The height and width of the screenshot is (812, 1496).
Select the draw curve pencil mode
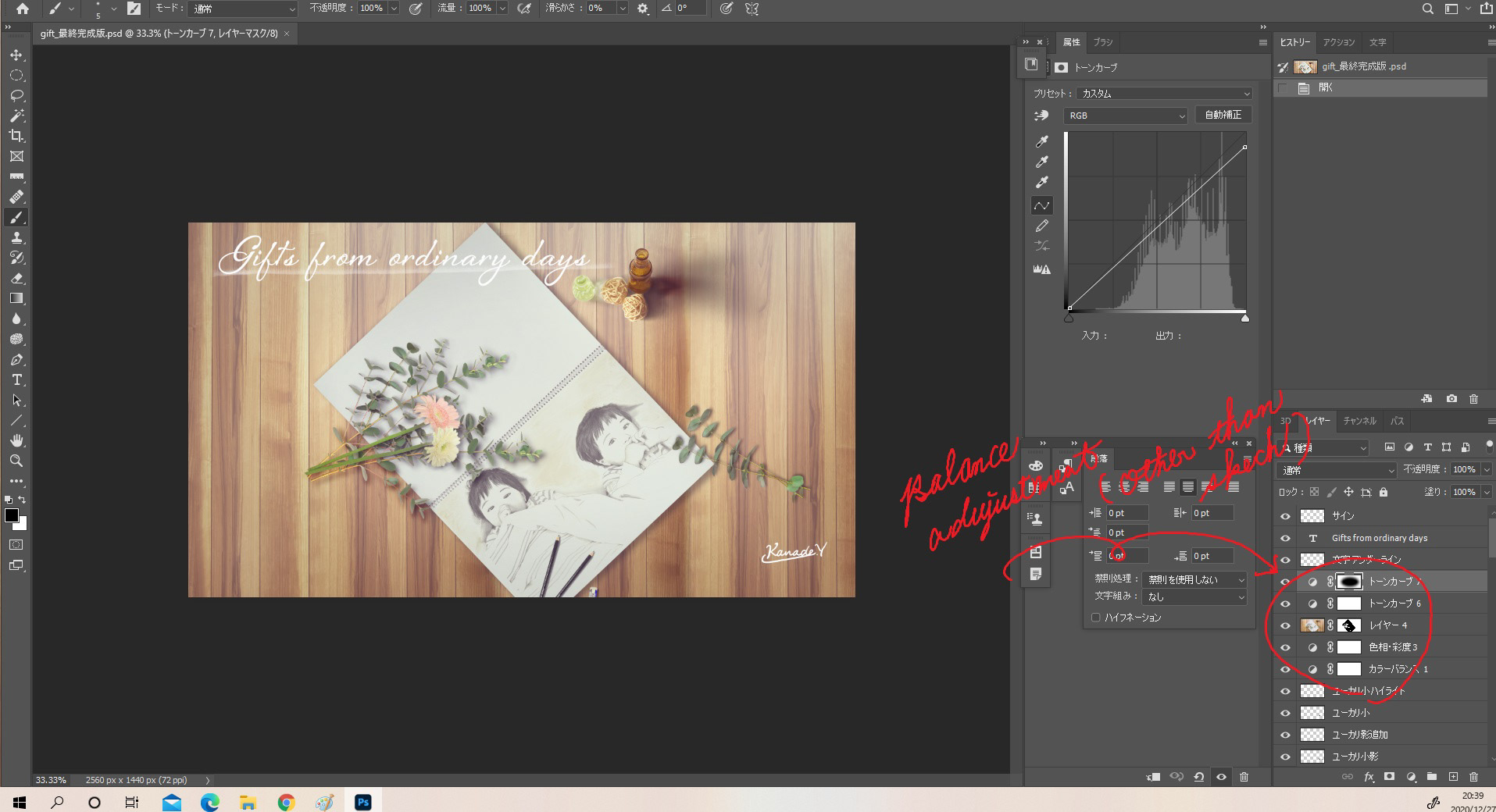(x=1041, y=226)
